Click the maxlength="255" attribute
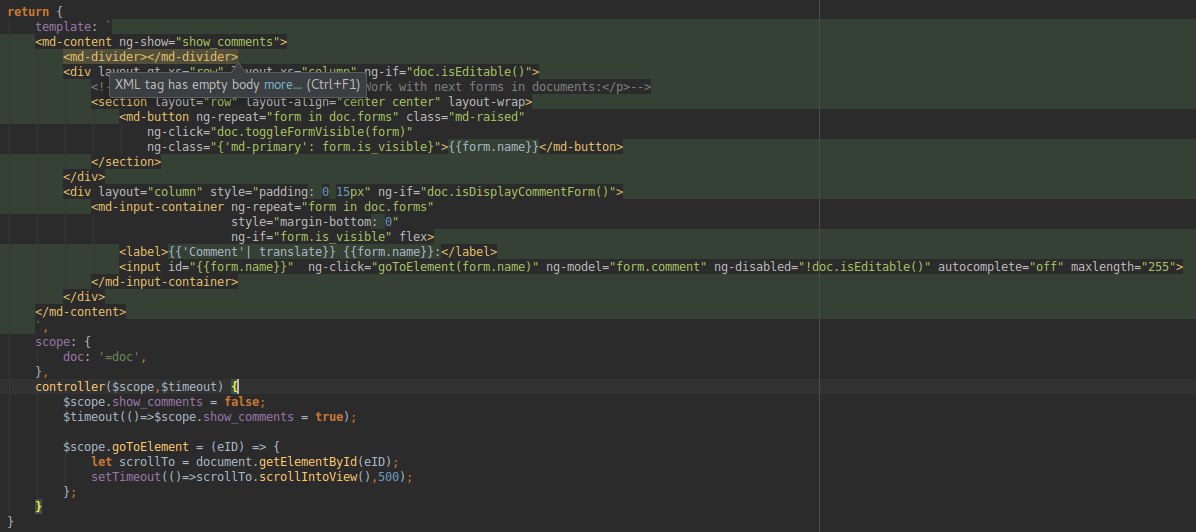Viewport: 1196px width, 532px height. coord(1124,266)
